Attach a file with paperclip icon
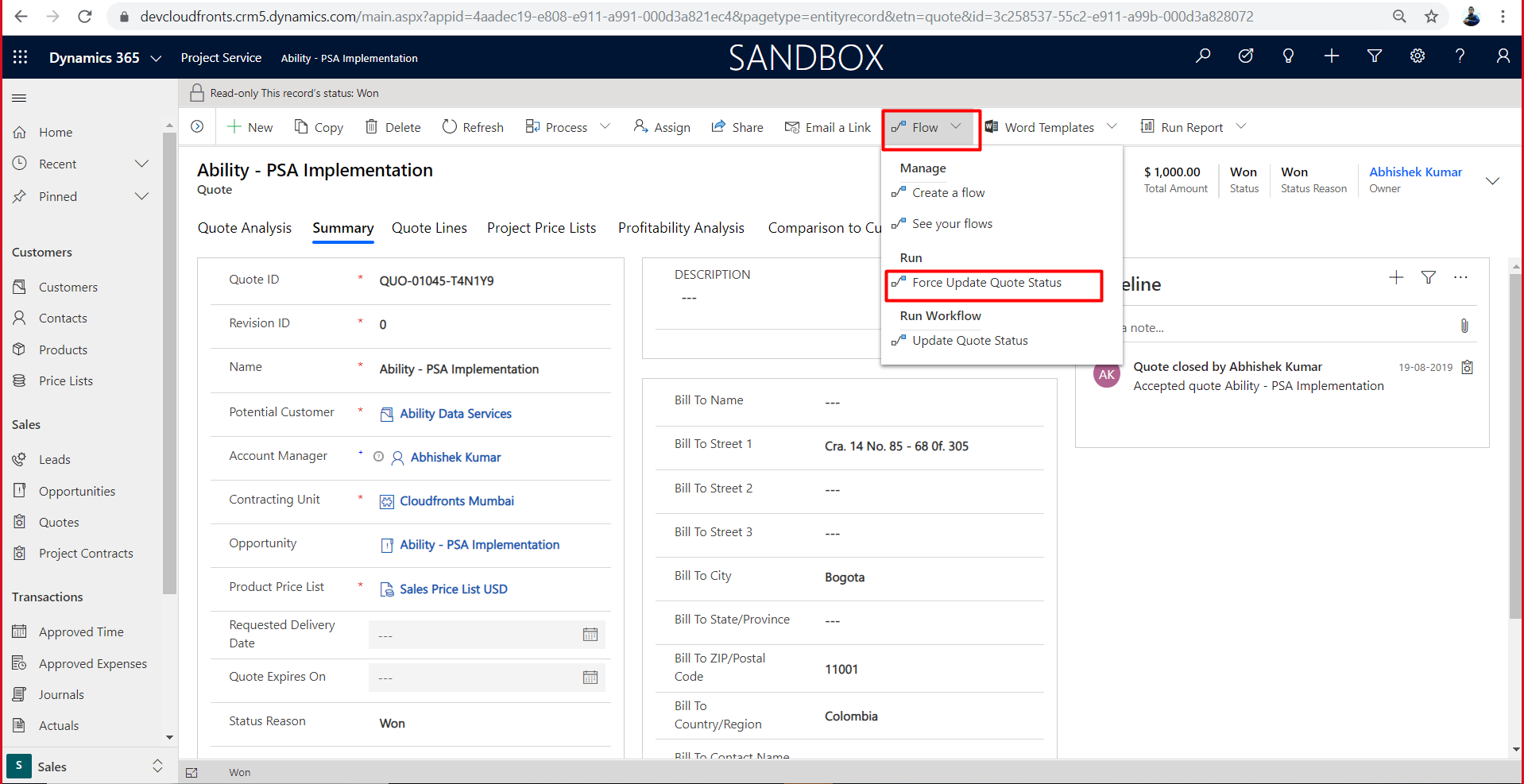The height and width of the screenshot is (784, 1524). coord(1464,326)
